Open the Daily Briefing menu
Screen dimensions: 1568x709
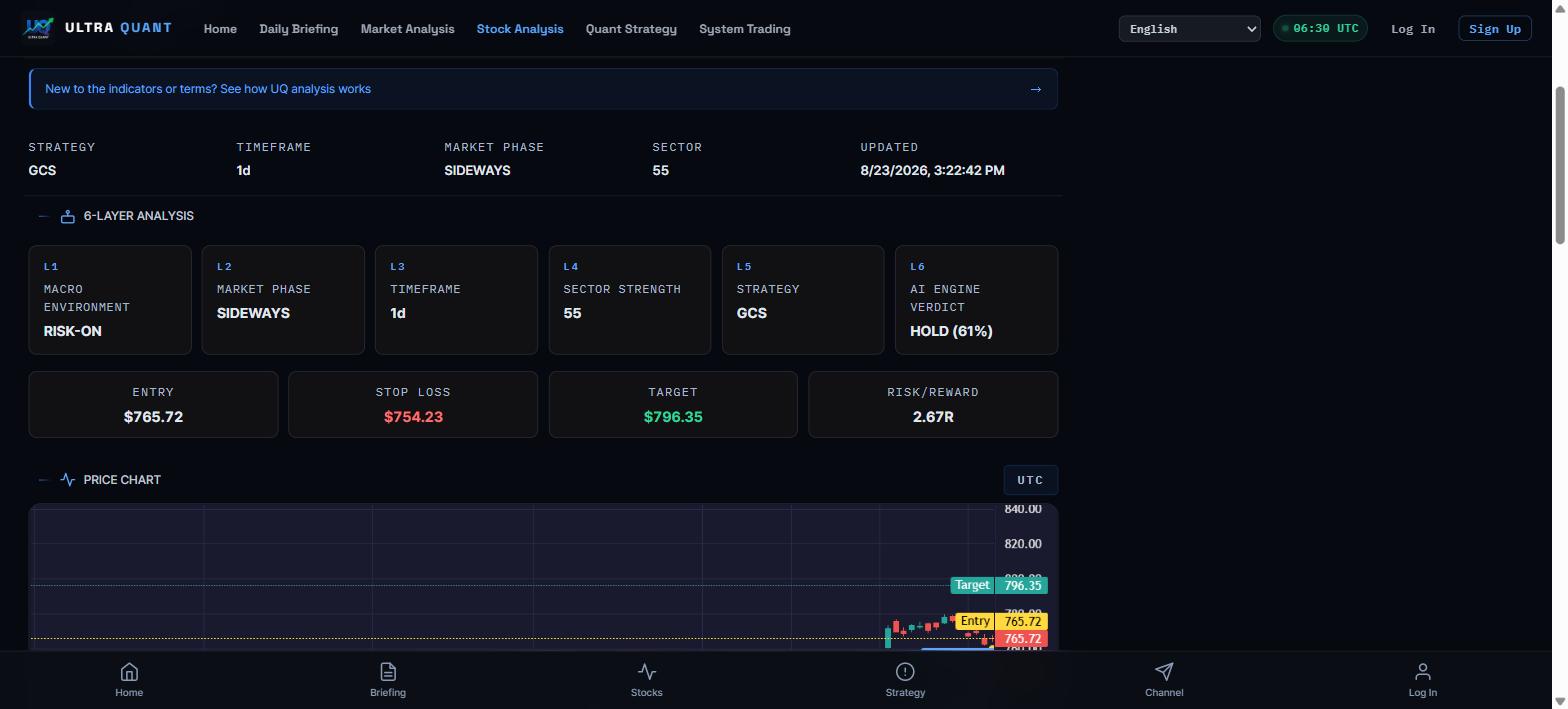tap(299, 29)
